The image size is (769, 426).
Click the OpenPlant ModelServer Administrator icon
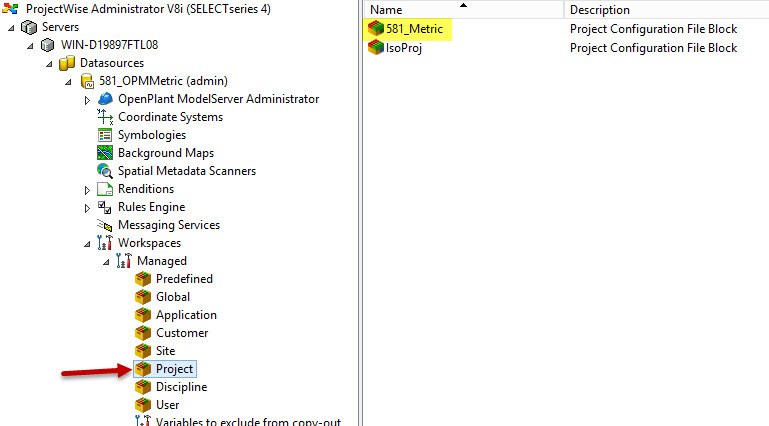click(106, 99)
